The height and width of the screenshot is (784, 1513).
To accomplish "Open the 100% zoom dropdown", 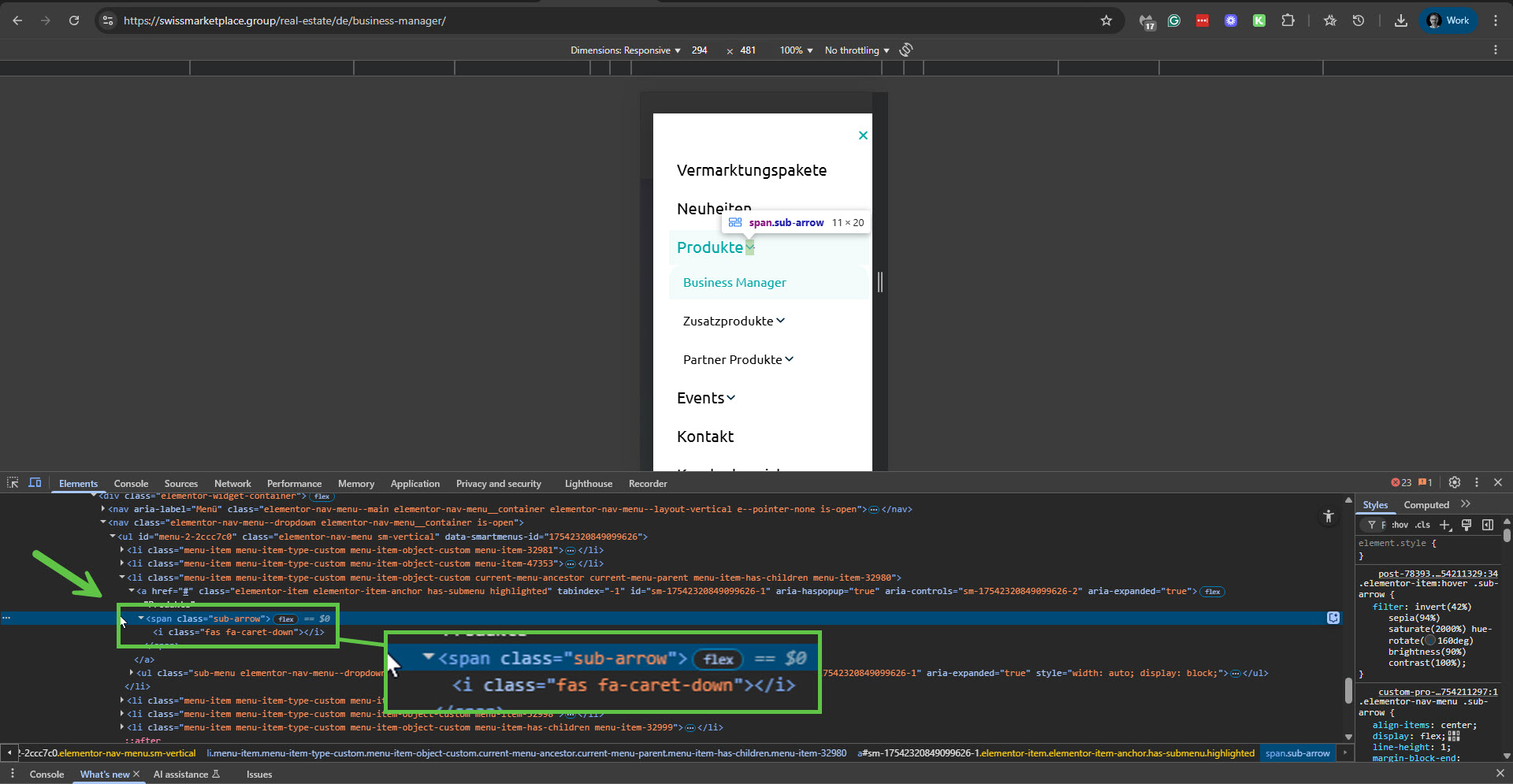I will click(796, 50).
